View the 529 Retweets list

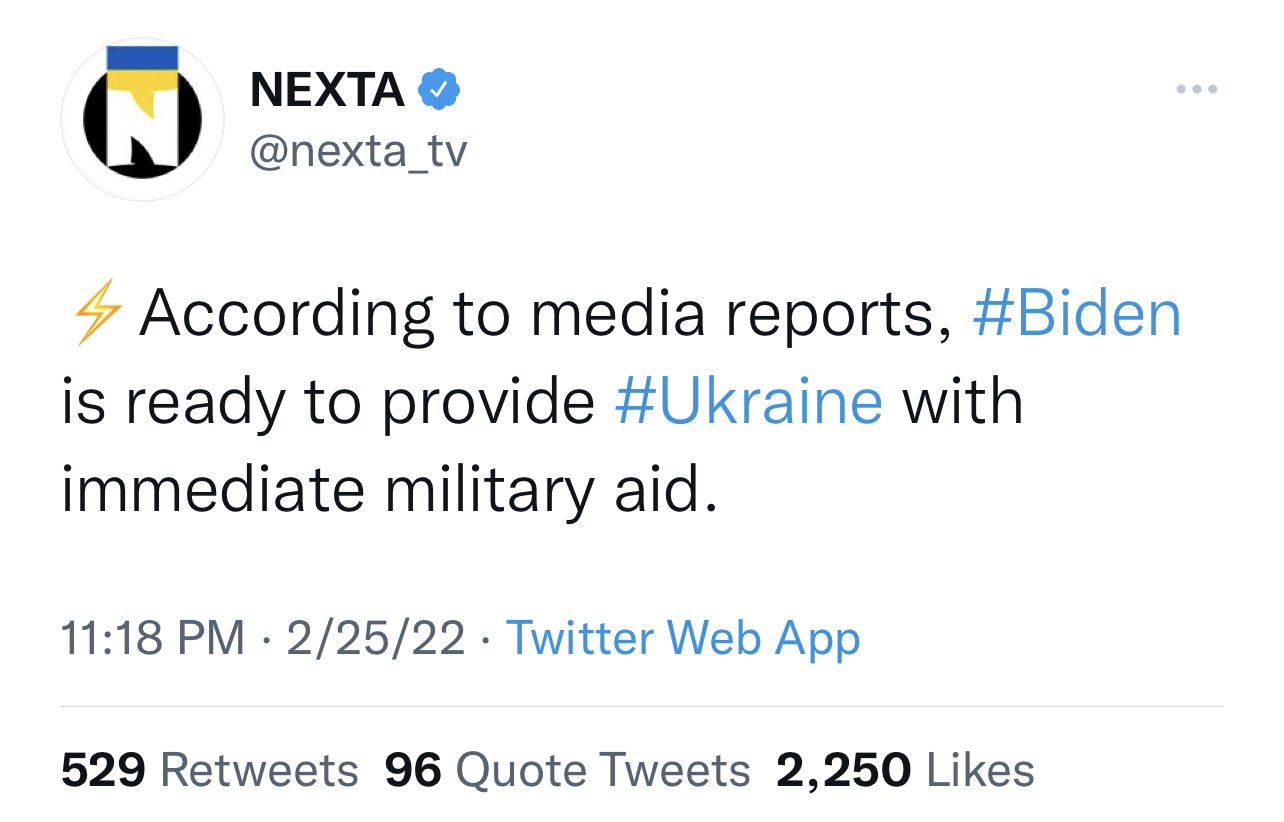(x=209, y=770)
